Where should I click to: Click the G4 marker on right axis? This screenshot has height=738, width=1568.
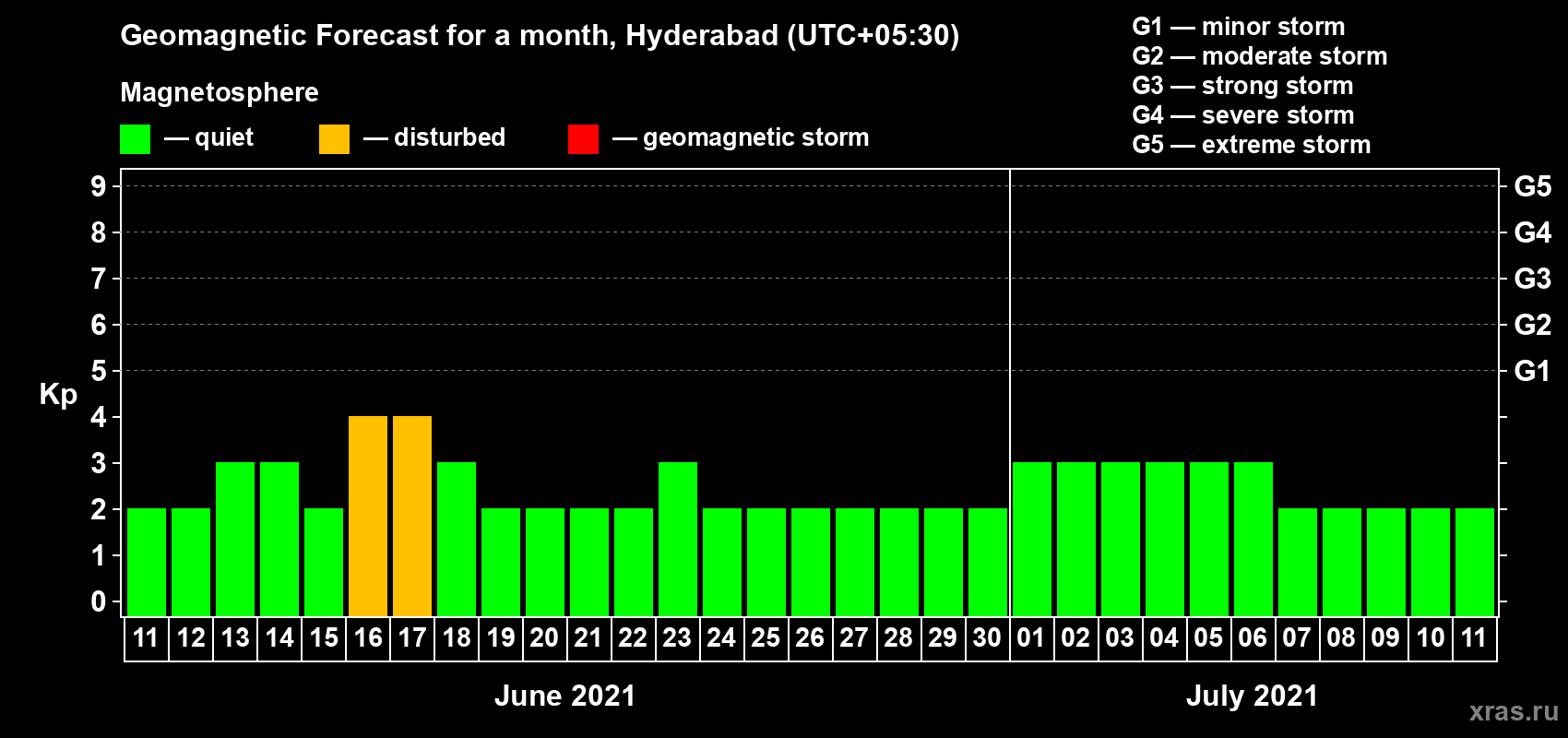1533,232
